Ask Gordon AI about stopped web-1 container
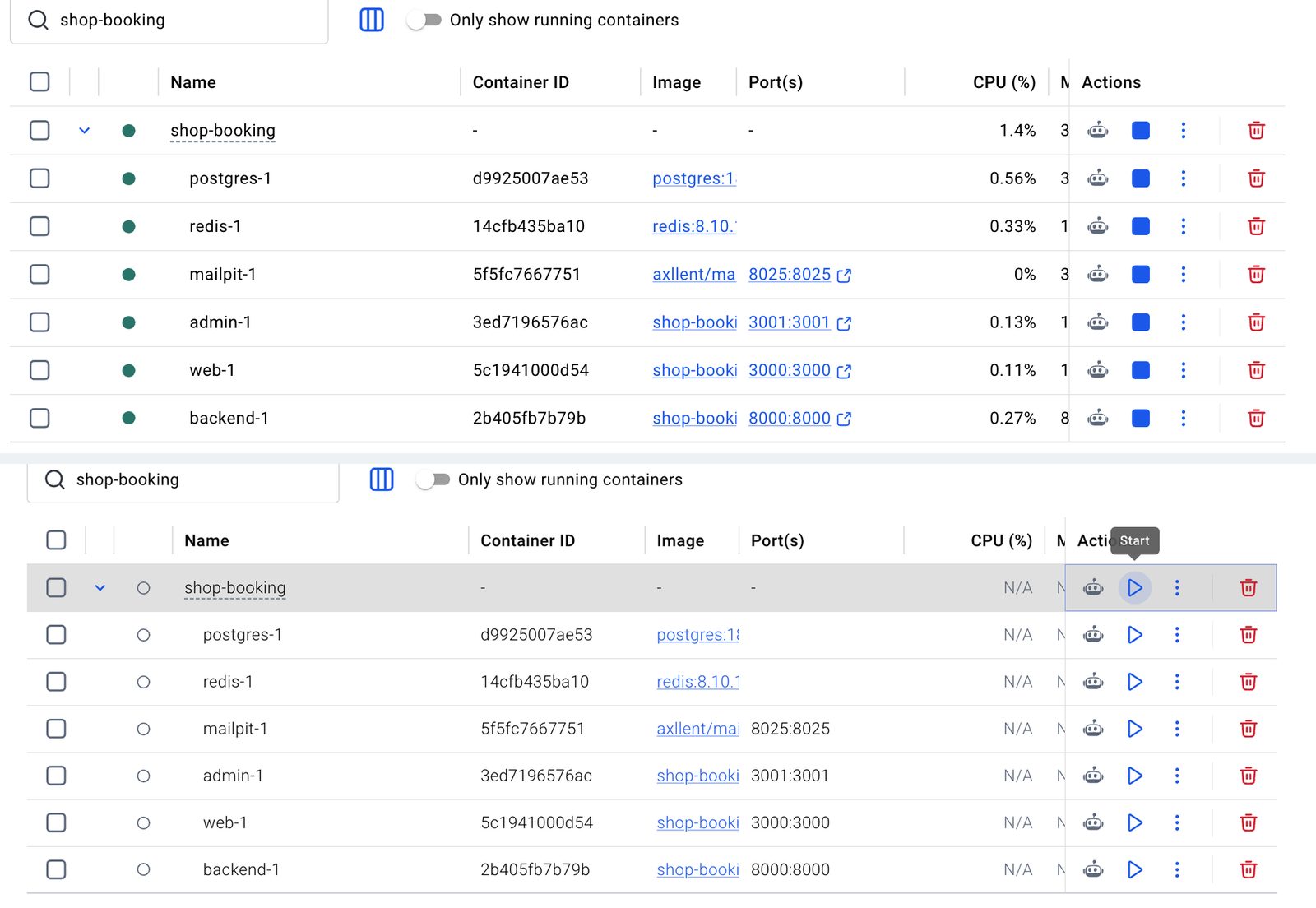Viewport: 1316px width, 908px height. 1093,822
